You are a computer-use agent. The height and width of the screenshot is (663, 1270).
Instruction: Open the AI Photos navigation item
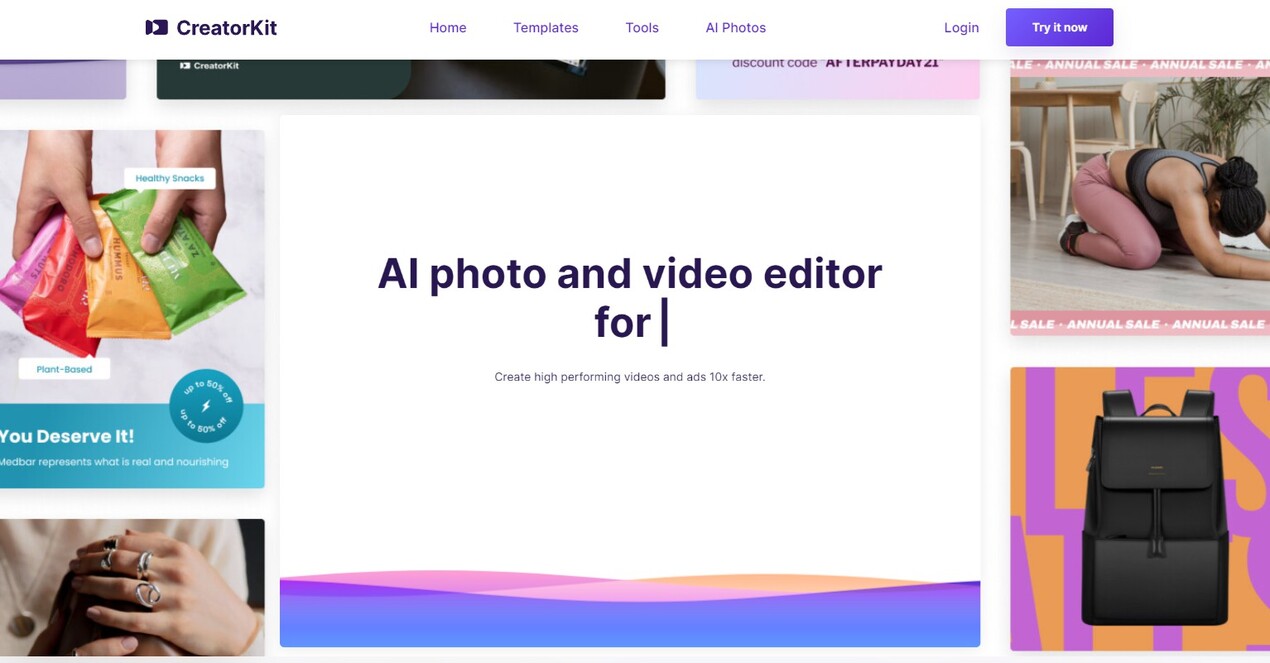tap(735, 27)
